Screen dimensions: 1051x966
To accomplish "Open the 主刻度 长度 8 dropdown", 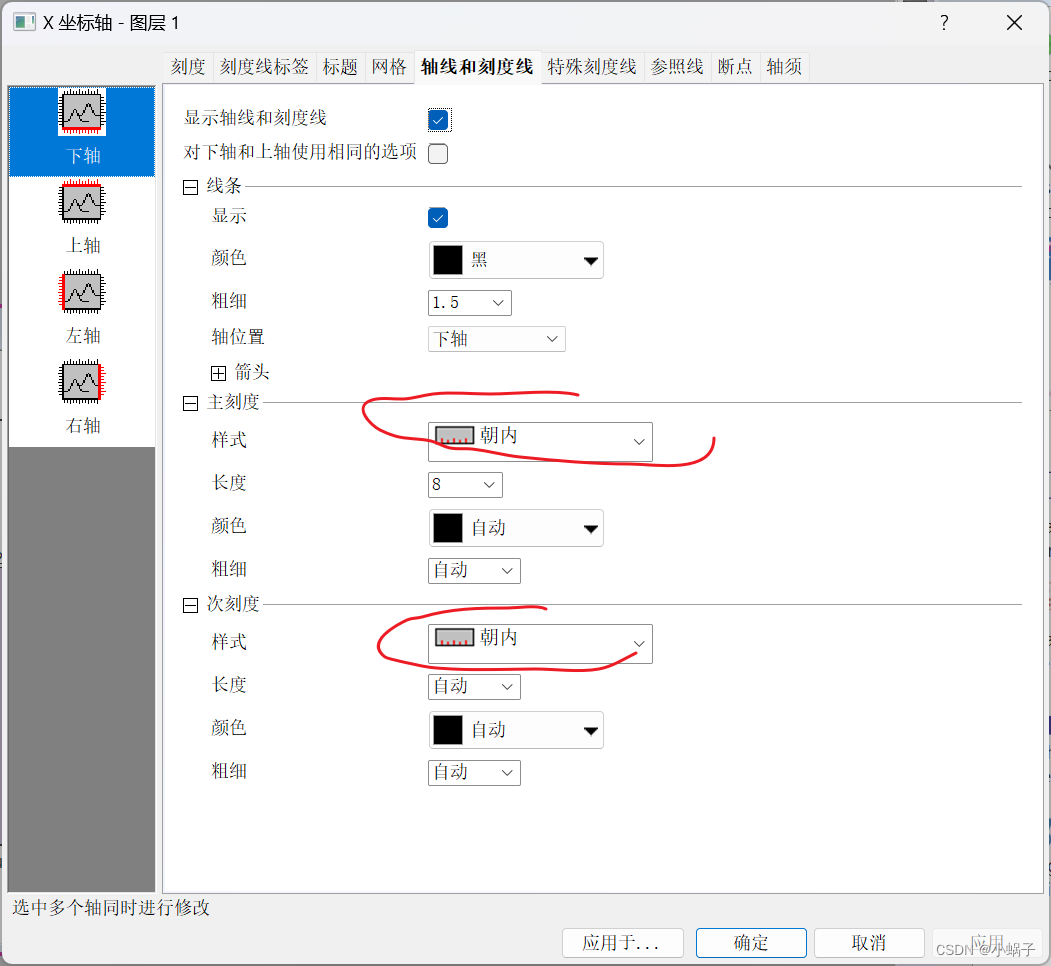I will tap(465, 485).
